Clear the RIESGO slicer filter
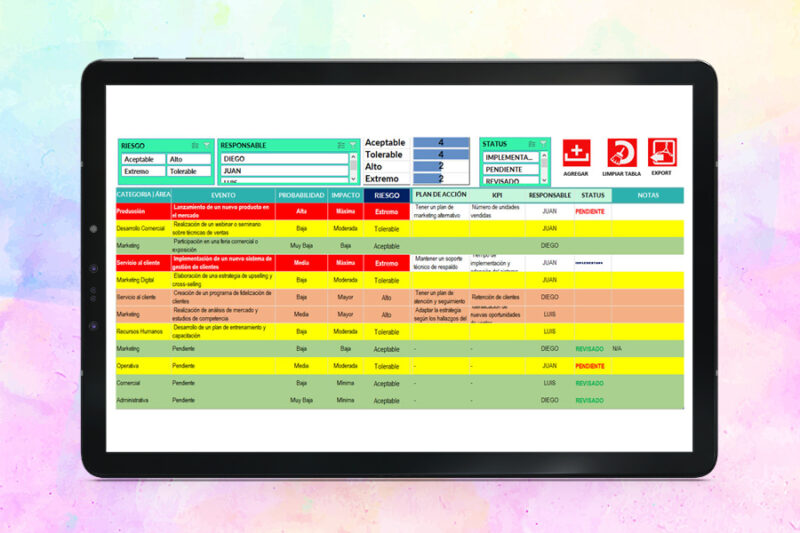Viewport: 800px width, 533px height. tap(207, 145)
